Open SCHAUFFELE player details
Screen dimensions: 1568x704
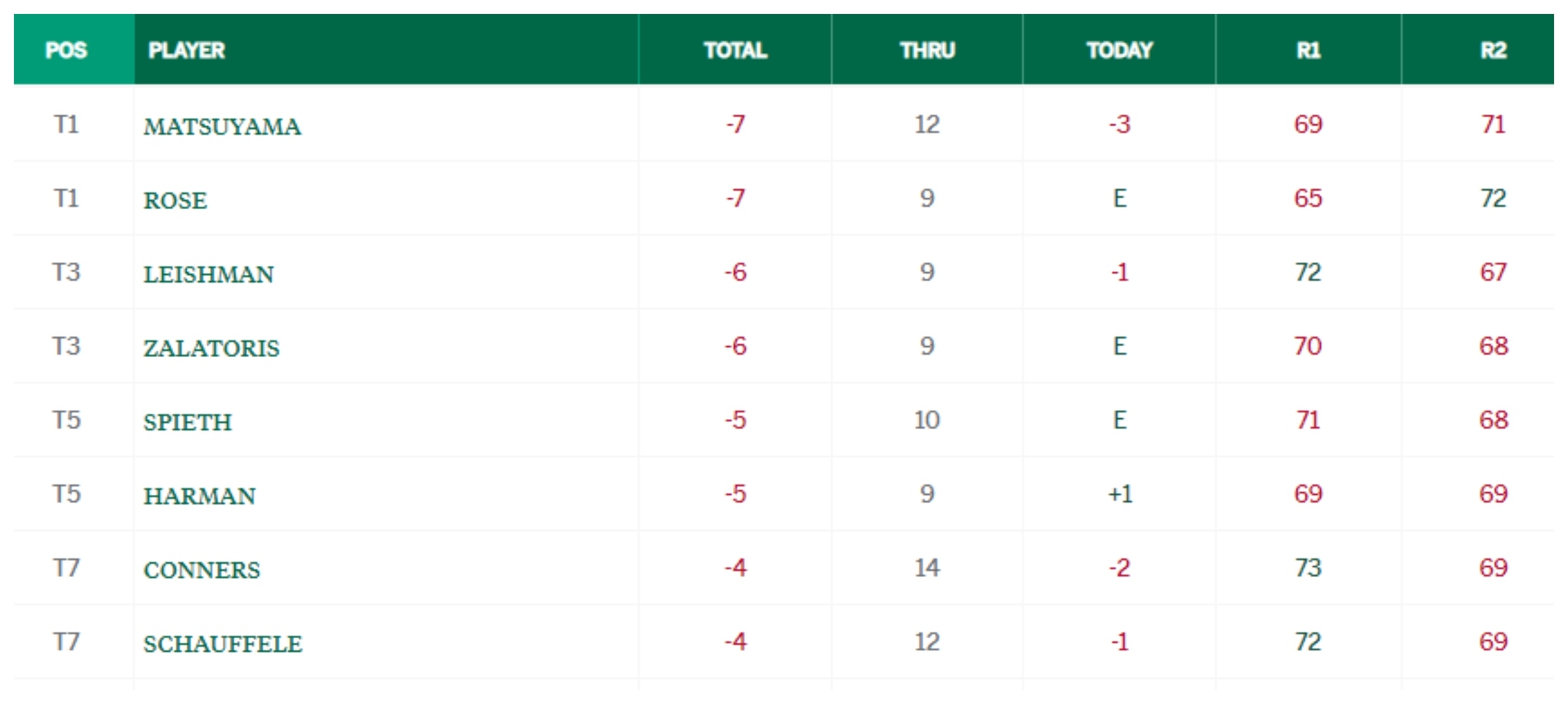pos(223,644)
